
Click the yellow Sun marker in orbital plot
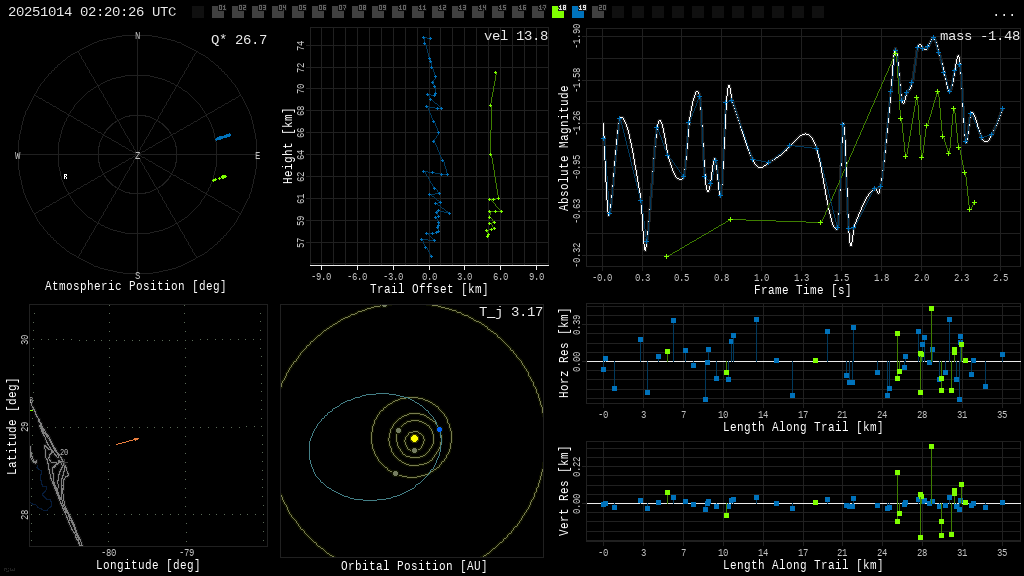(414, 438)
